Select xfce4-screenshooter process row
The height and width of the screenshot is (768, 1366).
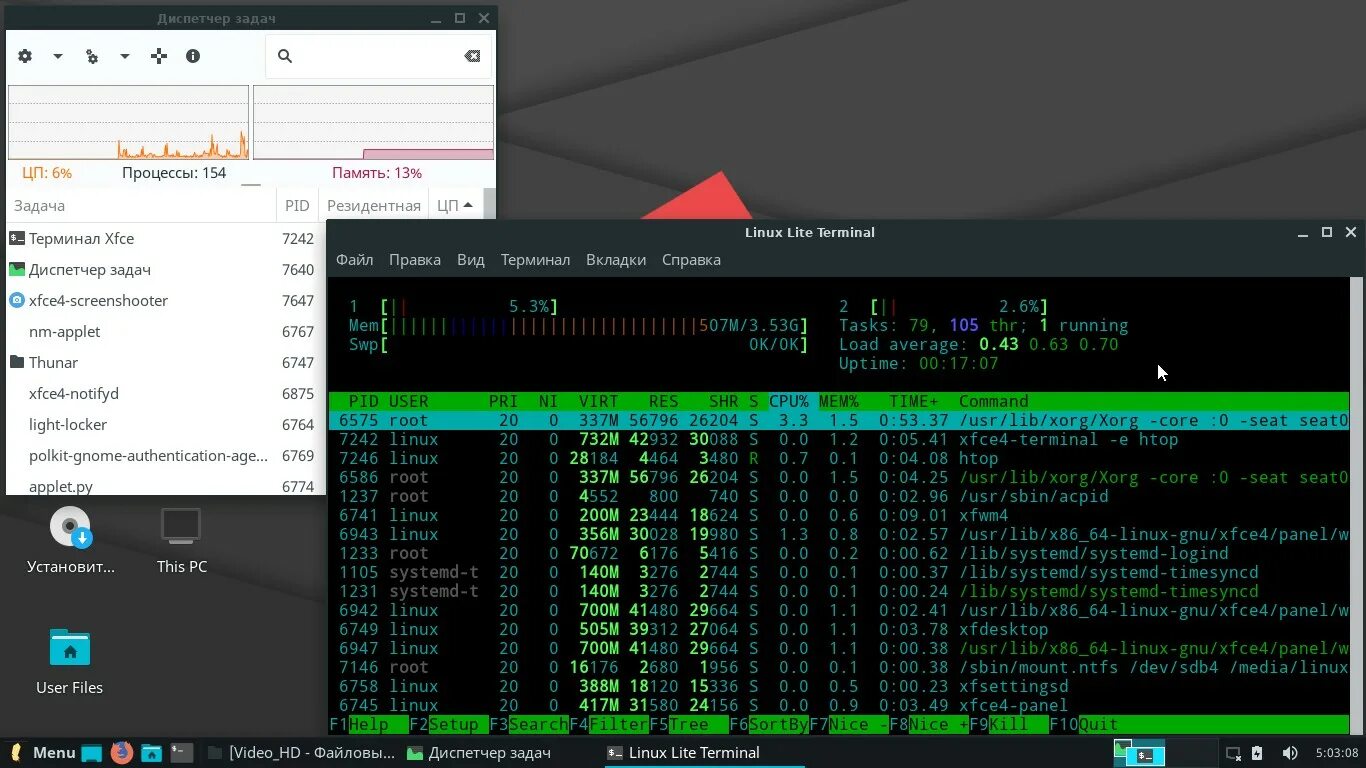point(165,300)
